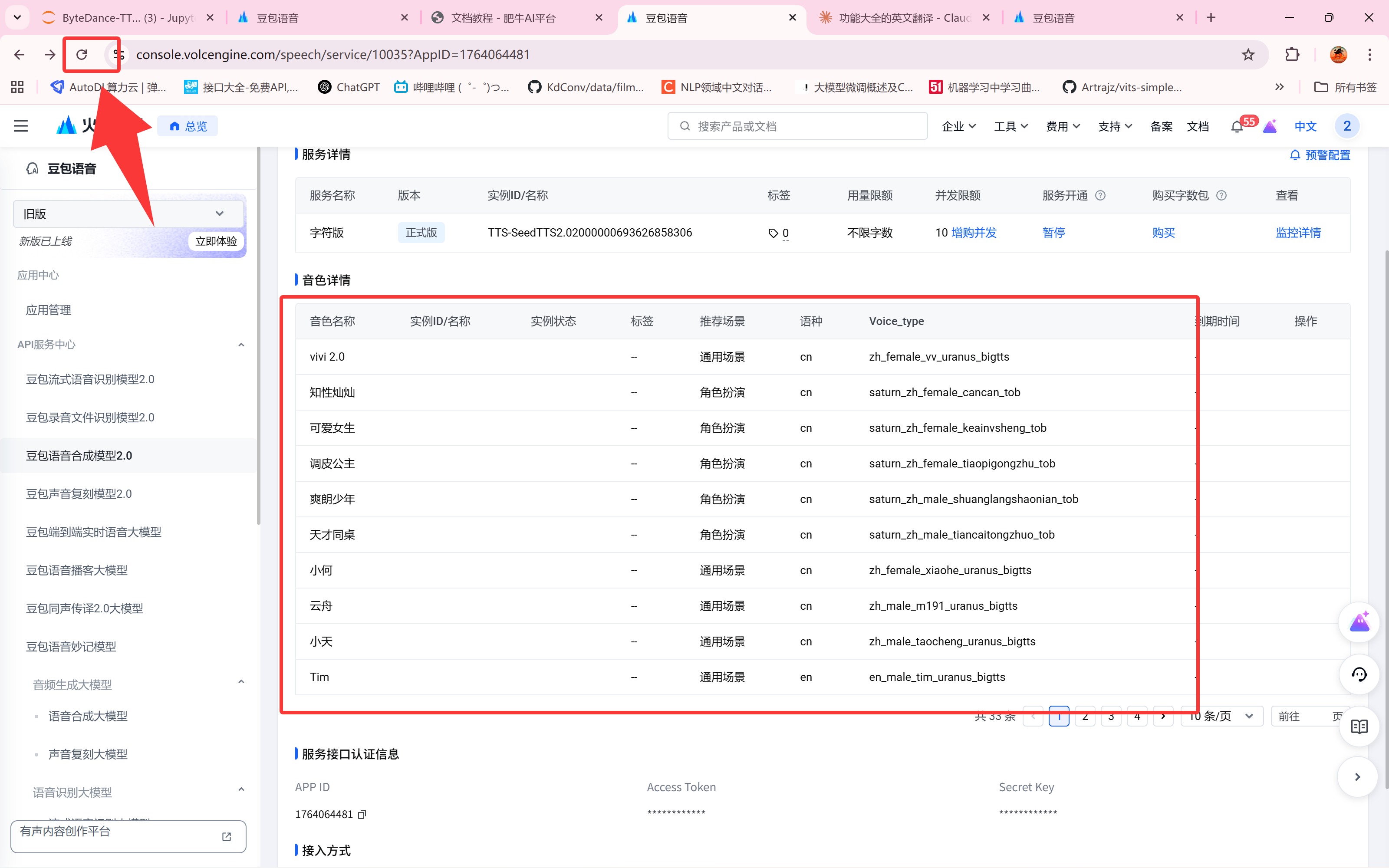This screenshot has width=1389, height=868.
Task: Collapse the 音频生成大模型 group
Action: tap(241, 682)
